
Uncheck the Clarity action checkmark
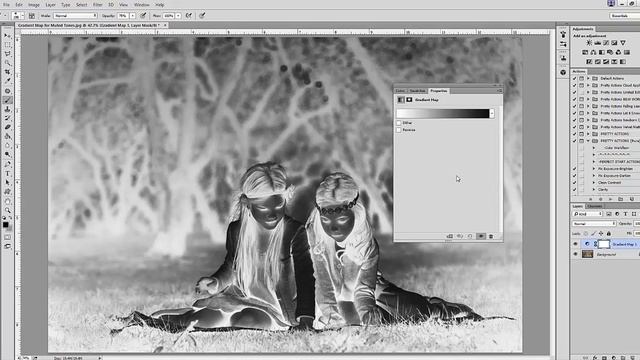coord(575,189)
